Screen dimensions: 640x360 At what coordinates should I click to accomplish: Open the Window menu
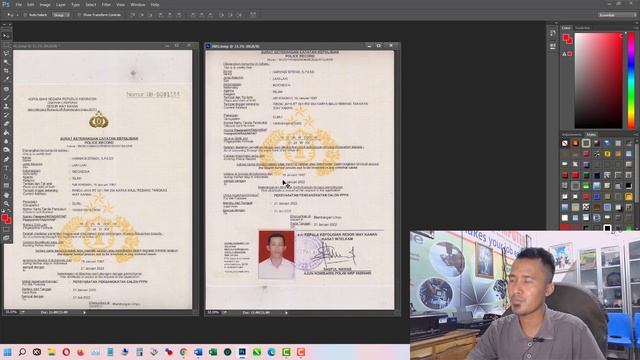click(138, 4)
